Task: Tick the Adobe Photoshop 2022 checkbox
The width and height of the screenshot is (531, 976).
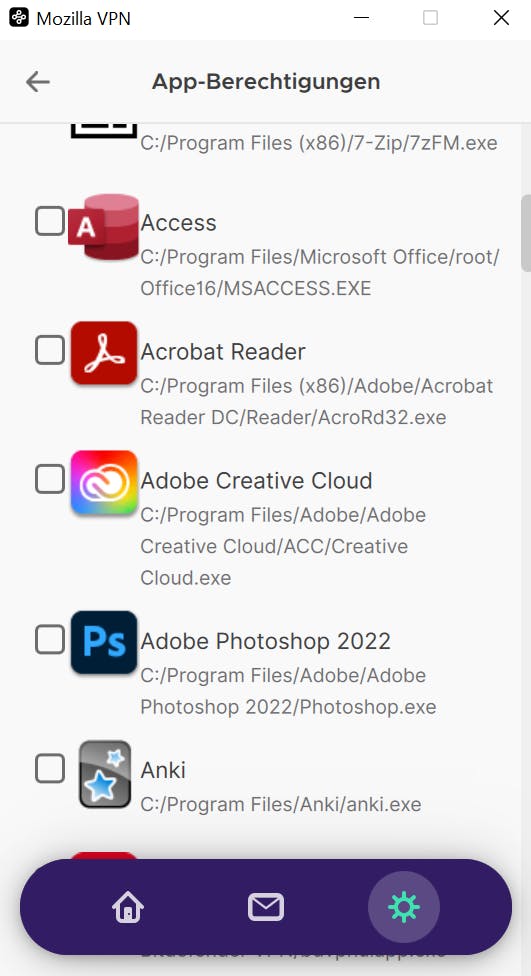Action: (x=50, y=639)
